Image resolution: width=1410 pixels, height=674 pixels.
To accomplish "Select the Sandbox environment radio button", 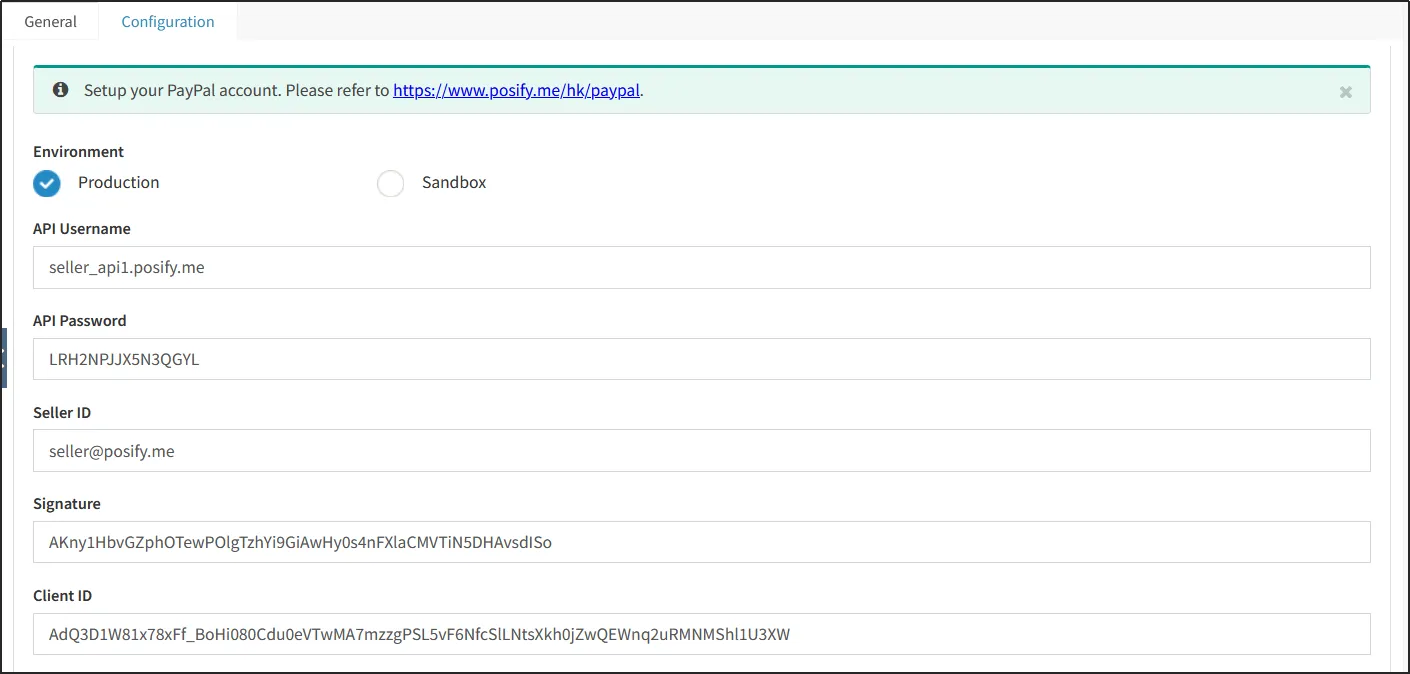I will [390, 184].
